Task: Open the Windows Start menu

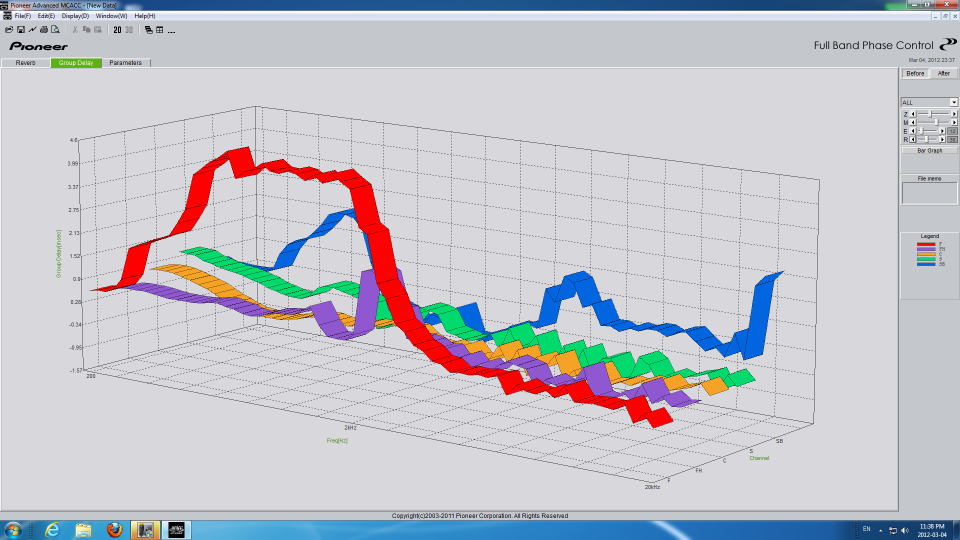Action: (13, 530)
